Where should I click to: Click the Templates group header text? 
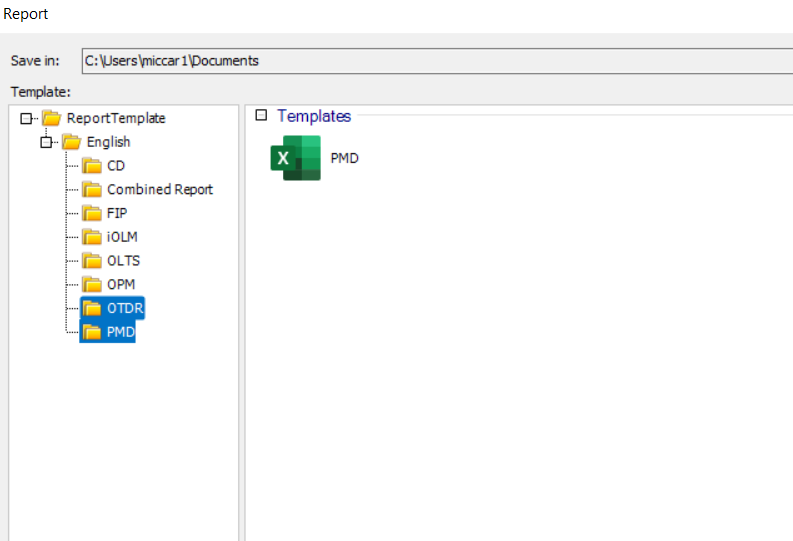point(314,116)
